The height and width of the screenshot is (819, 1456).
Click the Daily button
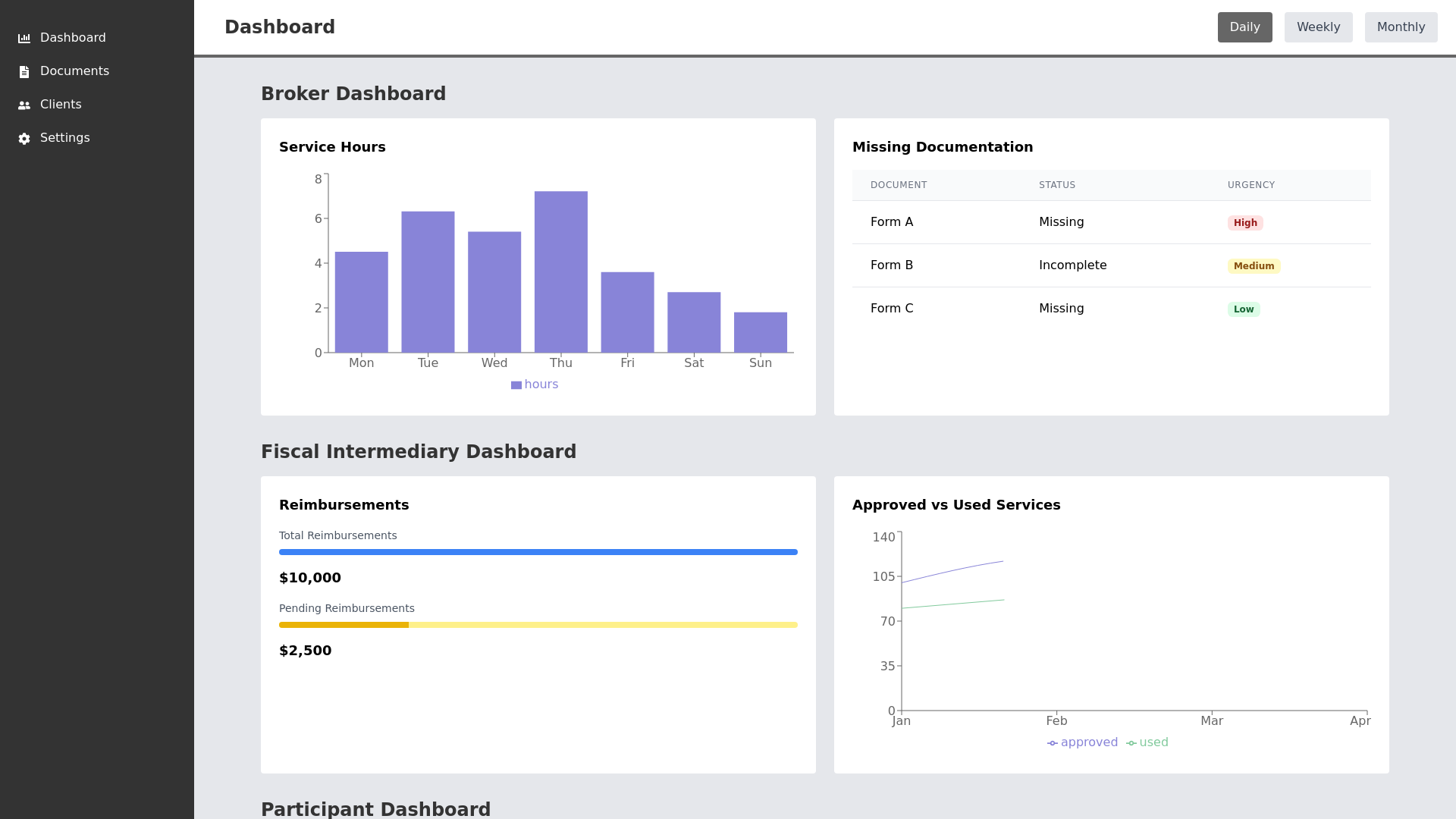pyautogui.click(x=1244, y=27)
